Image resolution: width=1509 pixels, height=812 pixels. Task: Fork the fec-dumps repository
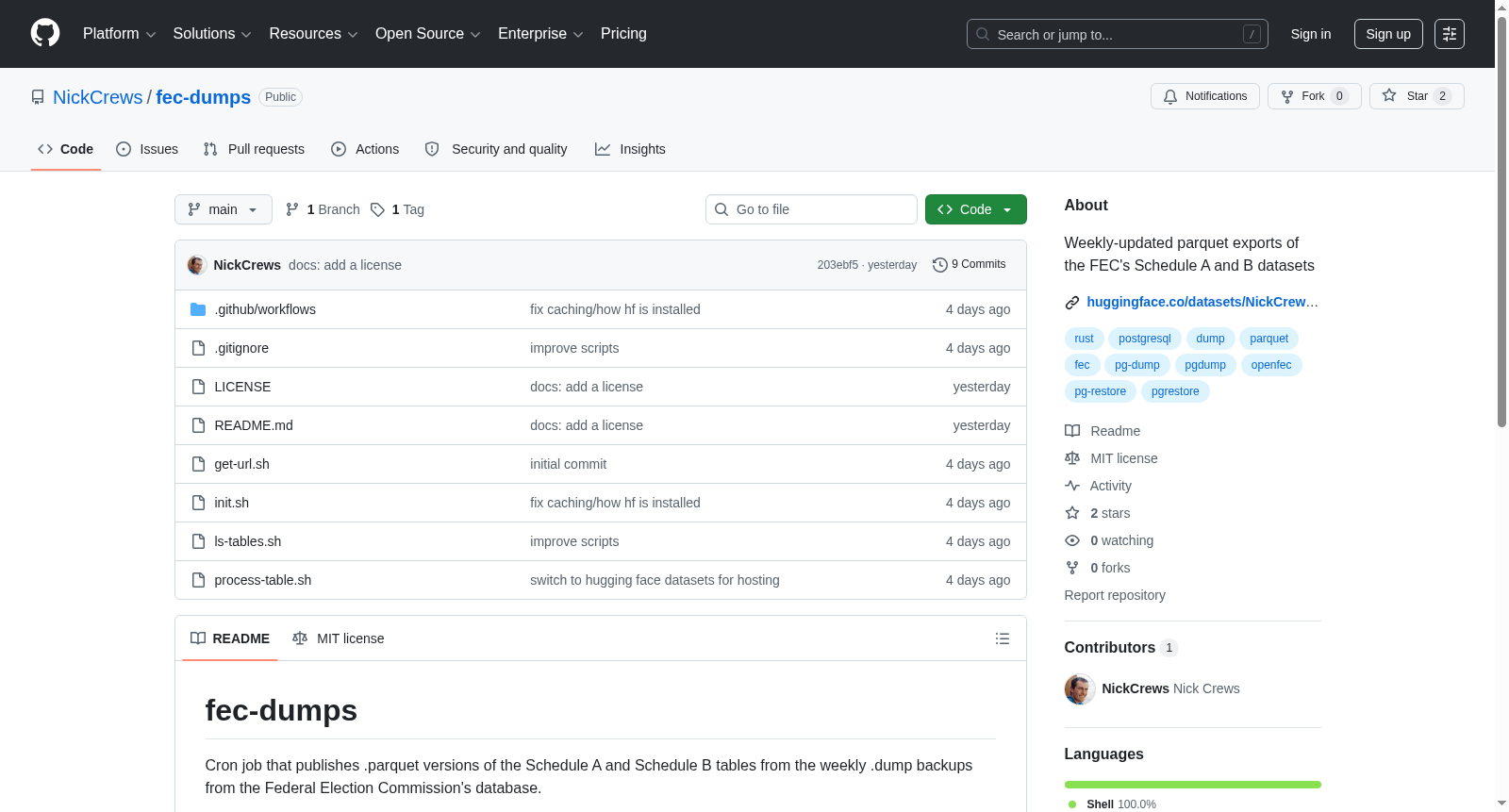(1315, 96)
